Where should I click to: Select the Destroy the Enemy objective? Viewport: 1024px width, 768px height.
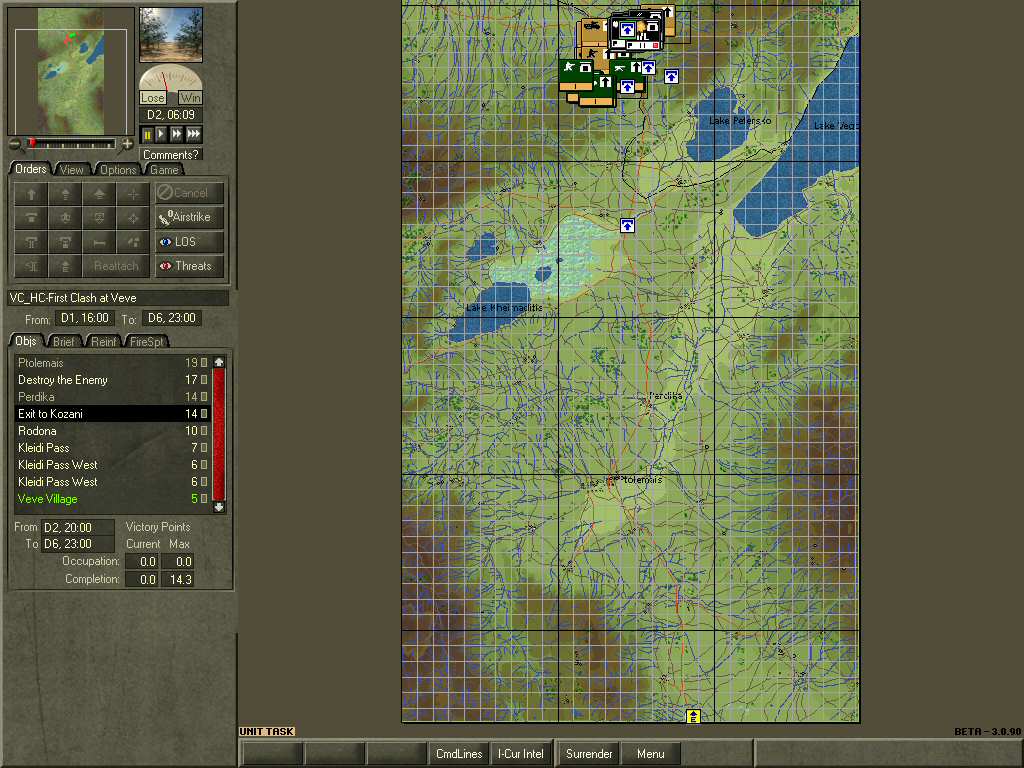112,379
